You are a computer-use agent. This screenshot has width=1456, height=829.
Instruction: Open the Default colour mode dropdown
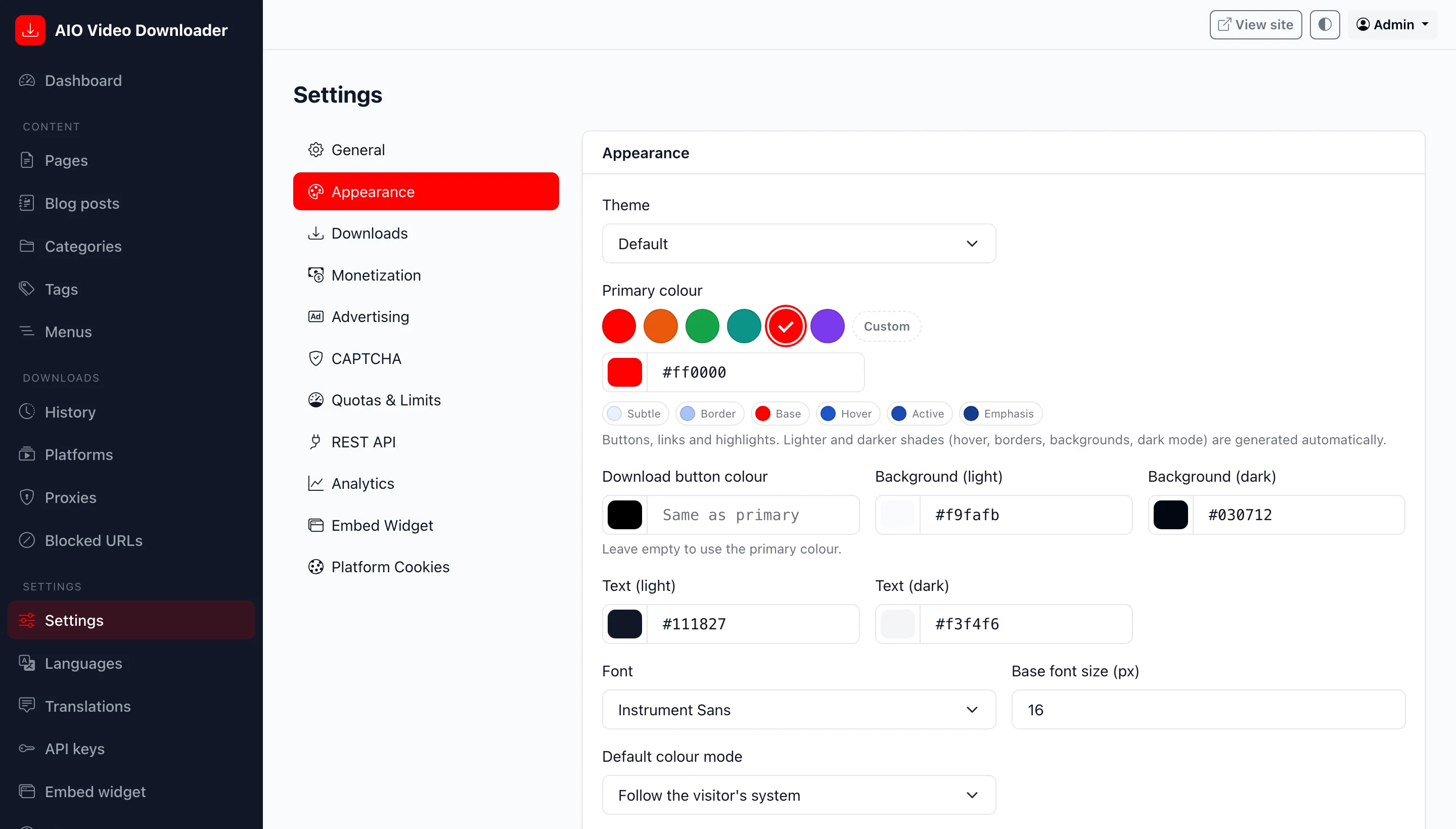tap(799, 795)
